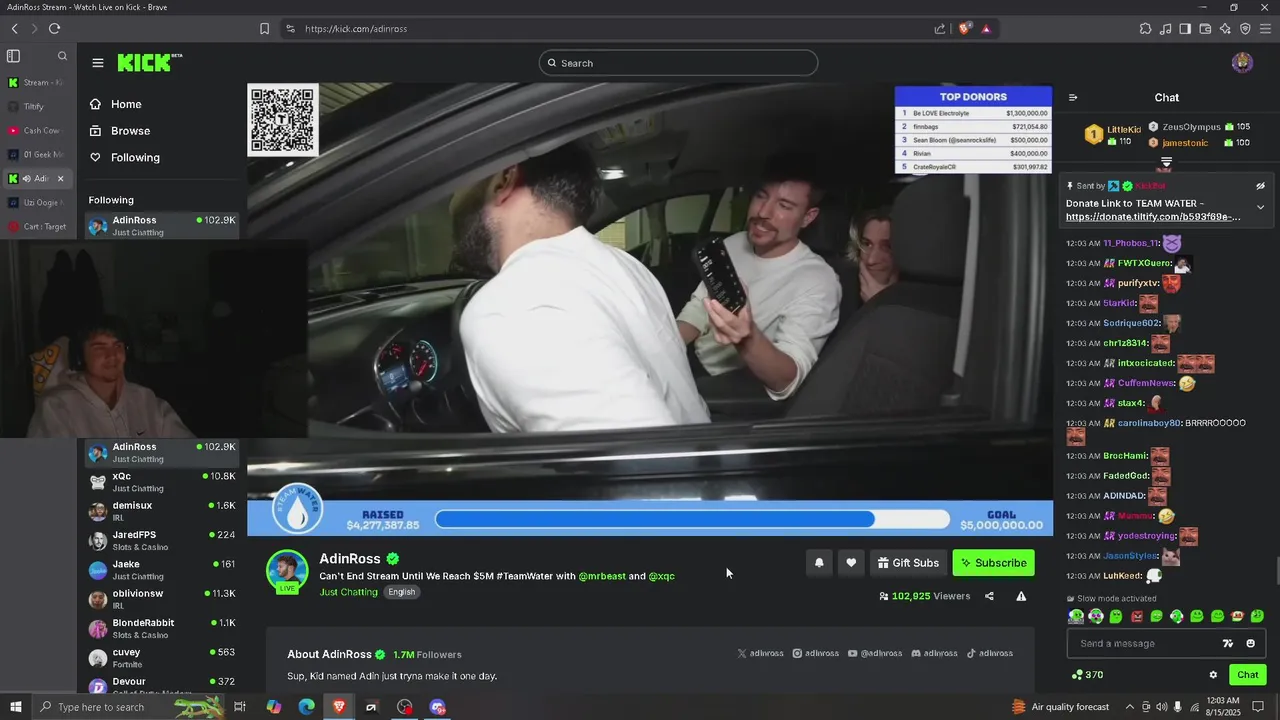This screenshot has width=1280, height=720.
Task: Click the Brave Rewards triangle icon
Action: (x=986, y=29)
